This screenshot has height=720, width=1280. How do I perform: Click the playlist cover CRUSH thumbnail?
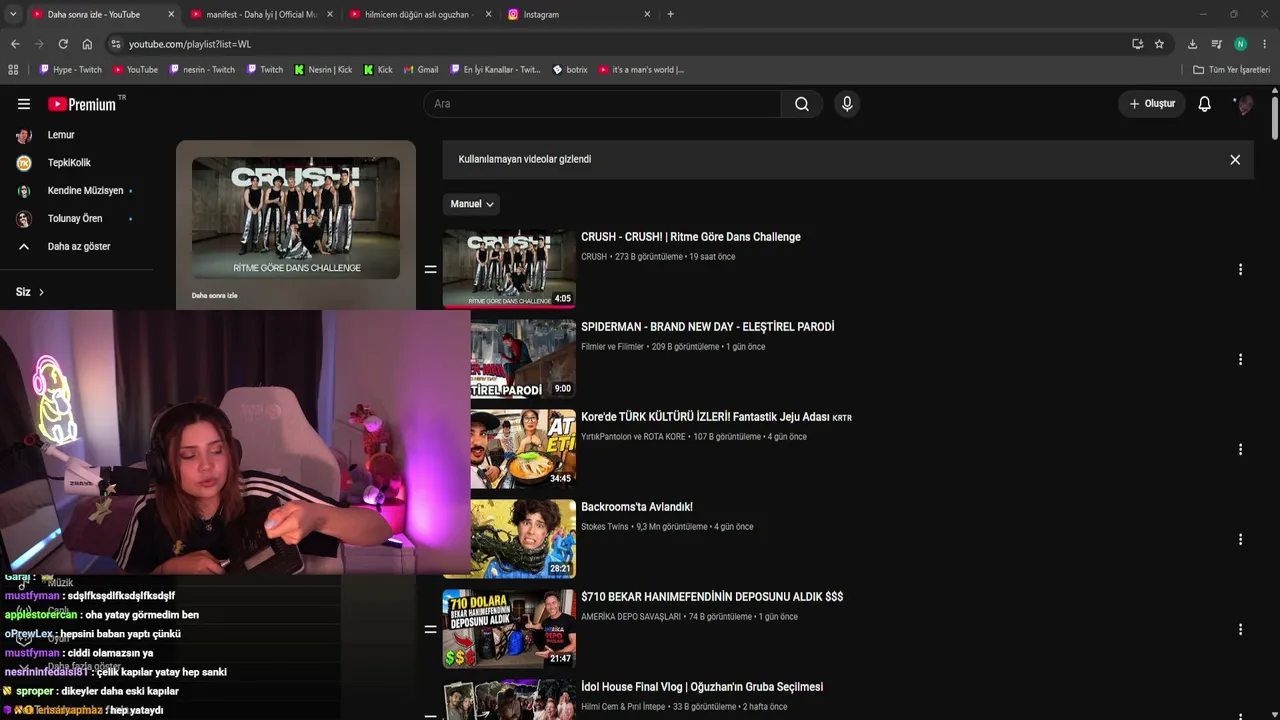(x=296, y=218)
